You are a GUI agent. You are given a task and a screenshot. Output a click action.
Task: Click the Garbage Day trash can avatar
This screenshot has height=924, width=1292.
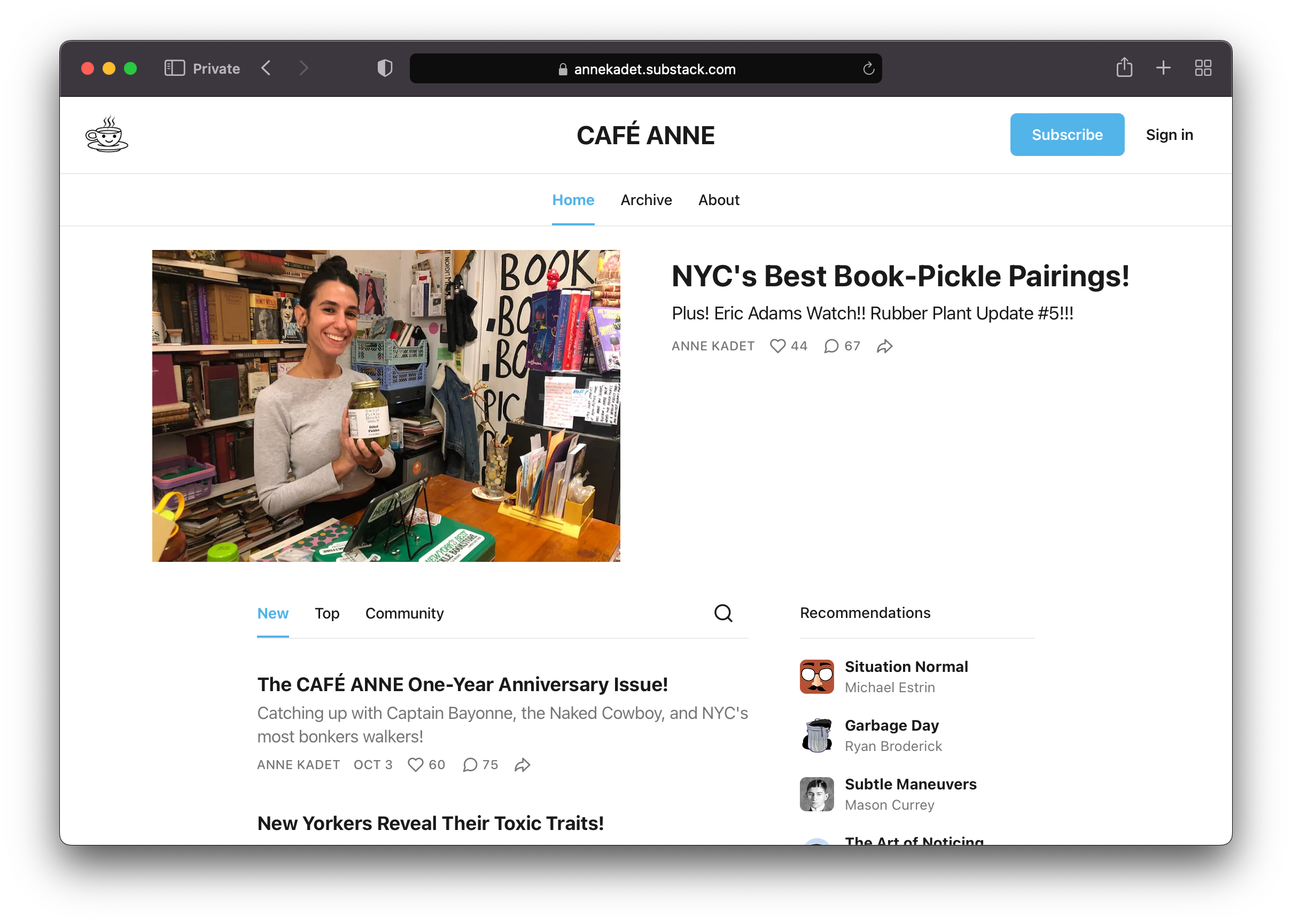tap(817, 735)
